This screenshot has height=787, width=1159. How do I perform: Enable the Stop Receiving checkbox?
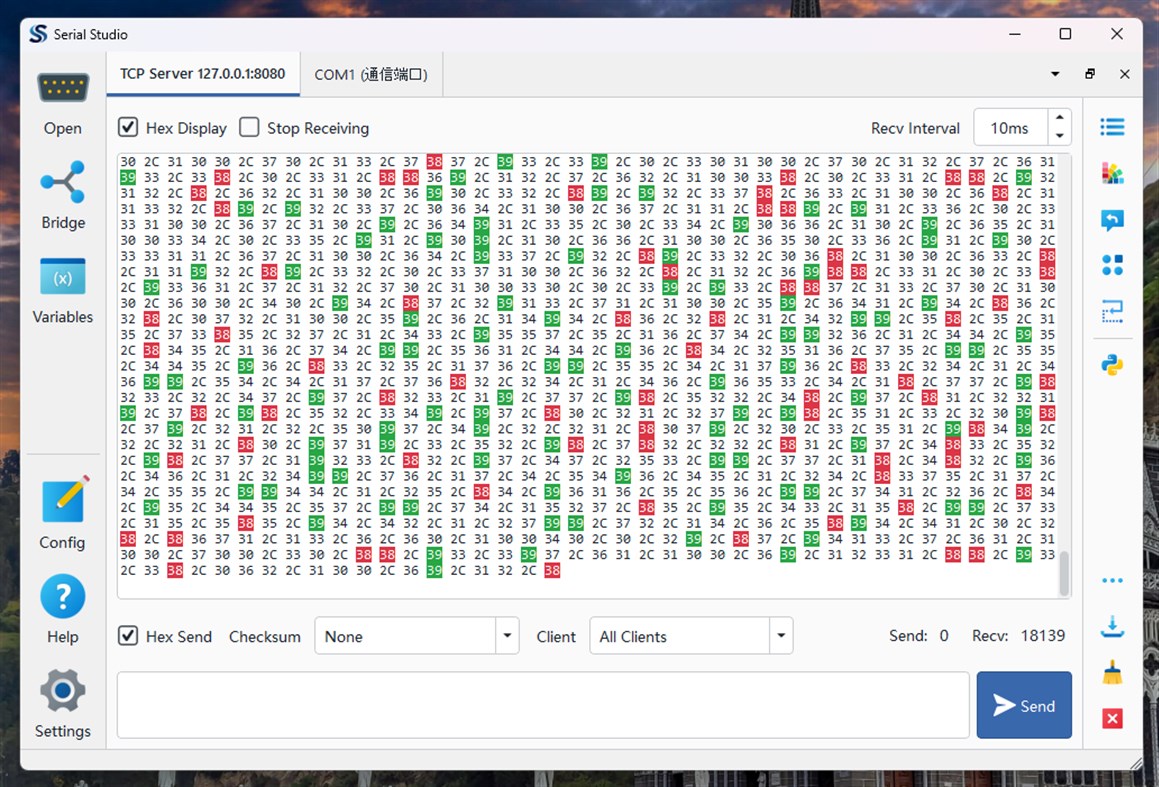click(249, 127)
